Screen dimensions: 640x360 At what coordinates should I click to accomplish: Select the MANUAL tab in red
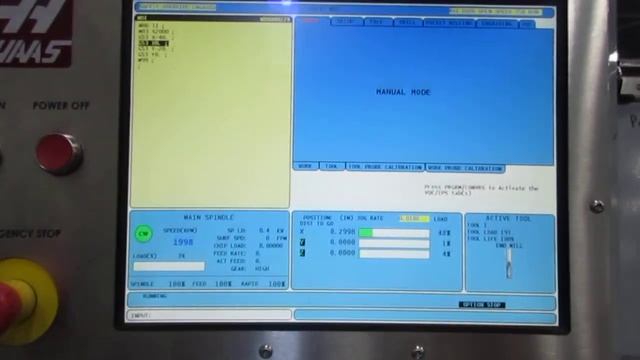(312, 21)
